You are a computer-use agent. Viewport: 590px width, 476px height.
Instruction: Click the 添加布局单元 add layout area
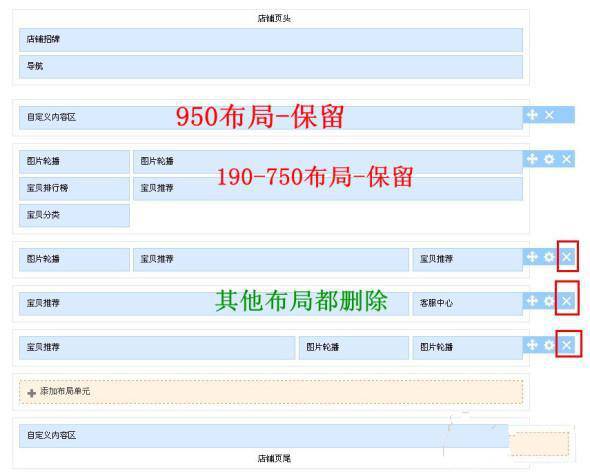[271, 392]
